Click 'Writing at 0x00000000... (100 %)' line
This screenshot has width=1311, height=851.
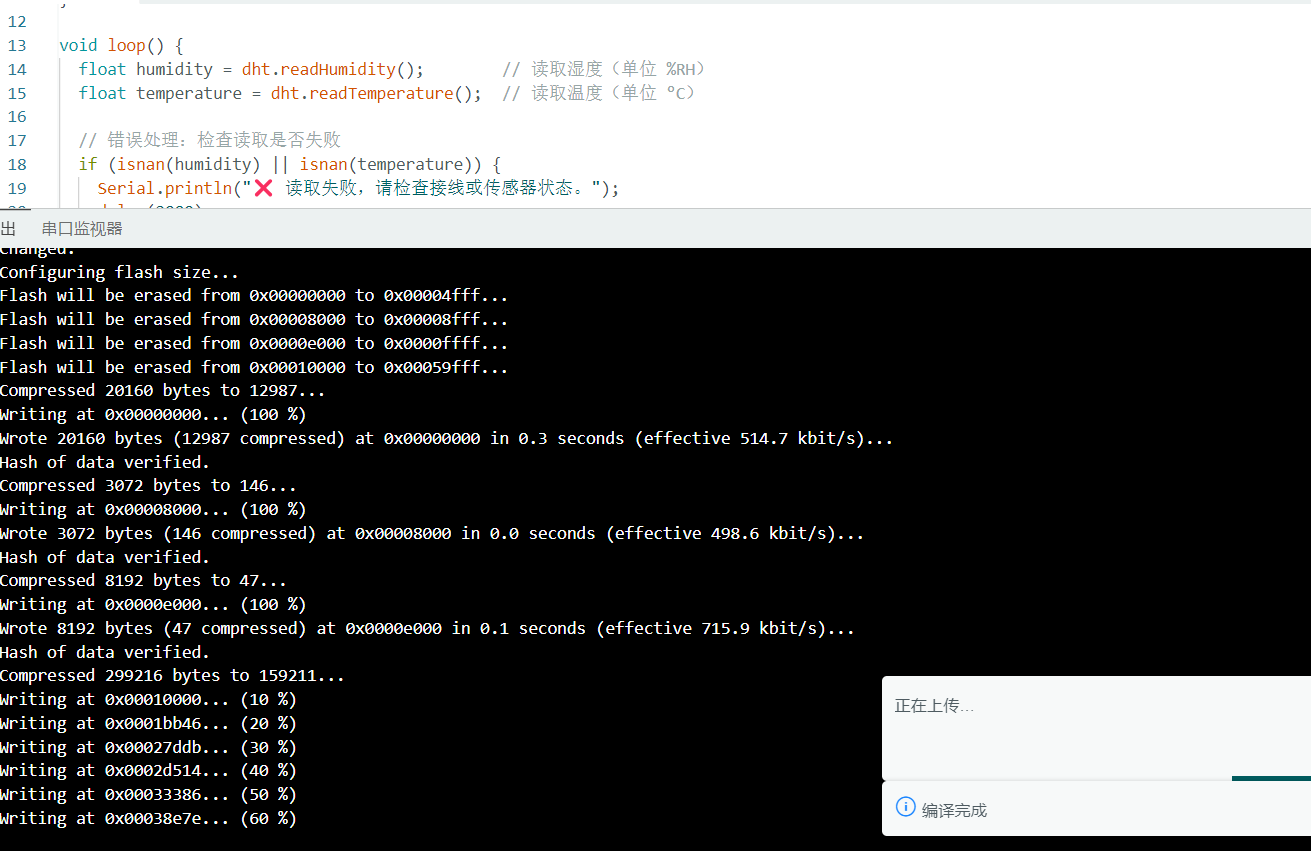pyautogui.click(x=153, y=415)
